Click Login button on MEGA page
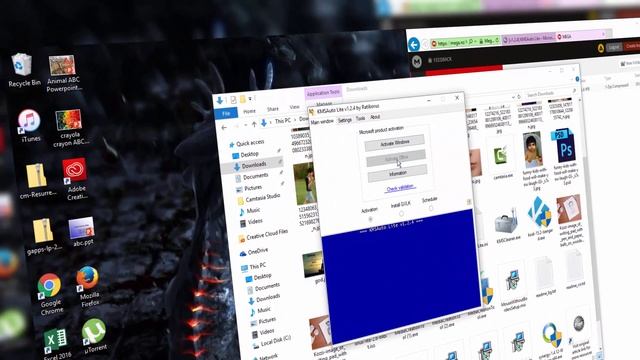 [x=613, y=47]
